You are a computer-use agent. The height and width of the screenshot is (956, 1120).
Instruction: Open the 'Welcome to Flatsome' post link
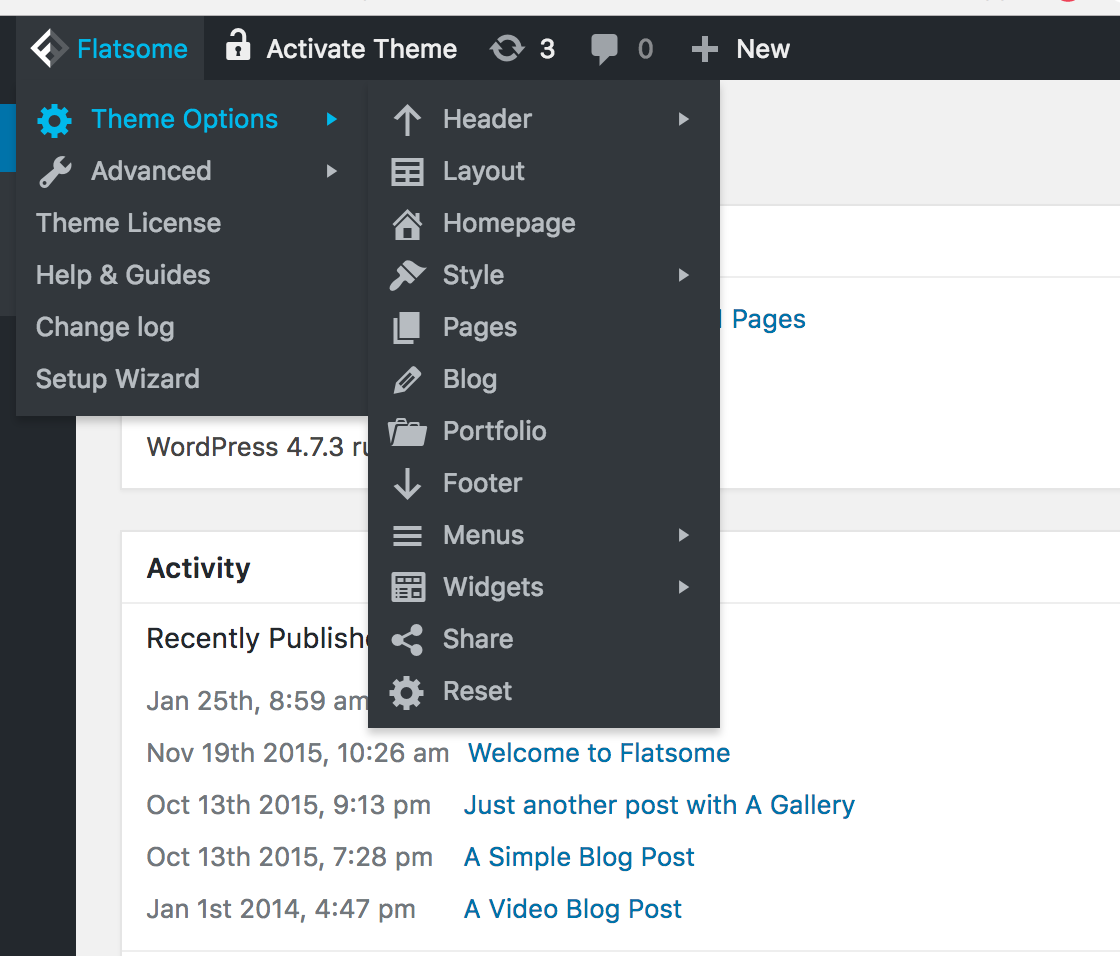599,753
